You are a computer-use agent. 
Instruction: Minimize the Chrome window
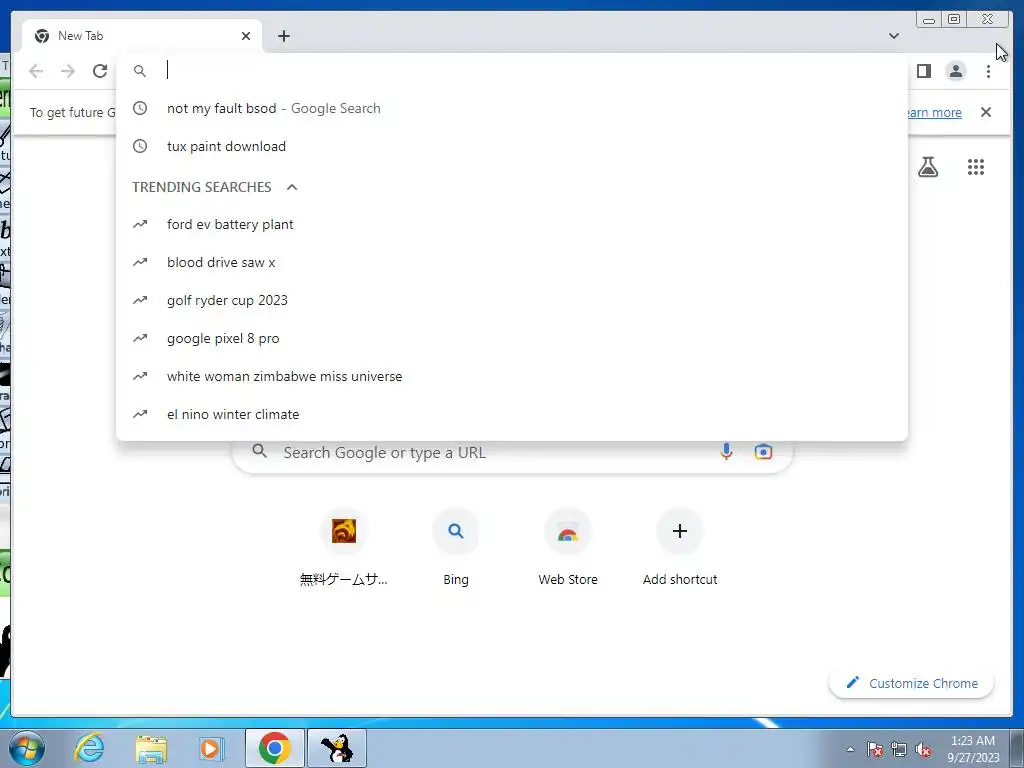[x=929, y=20]
